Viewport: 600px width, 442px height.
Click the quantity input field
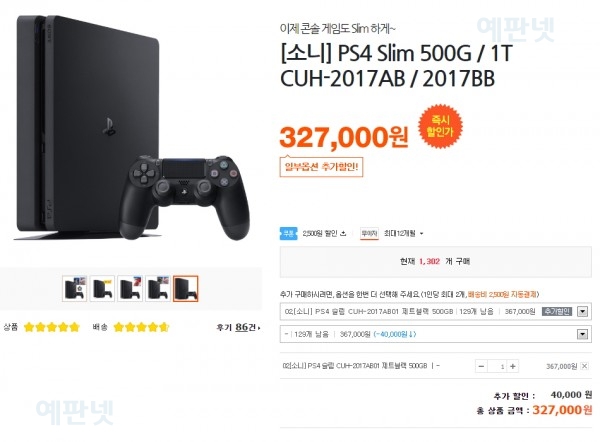pos(497,366)
